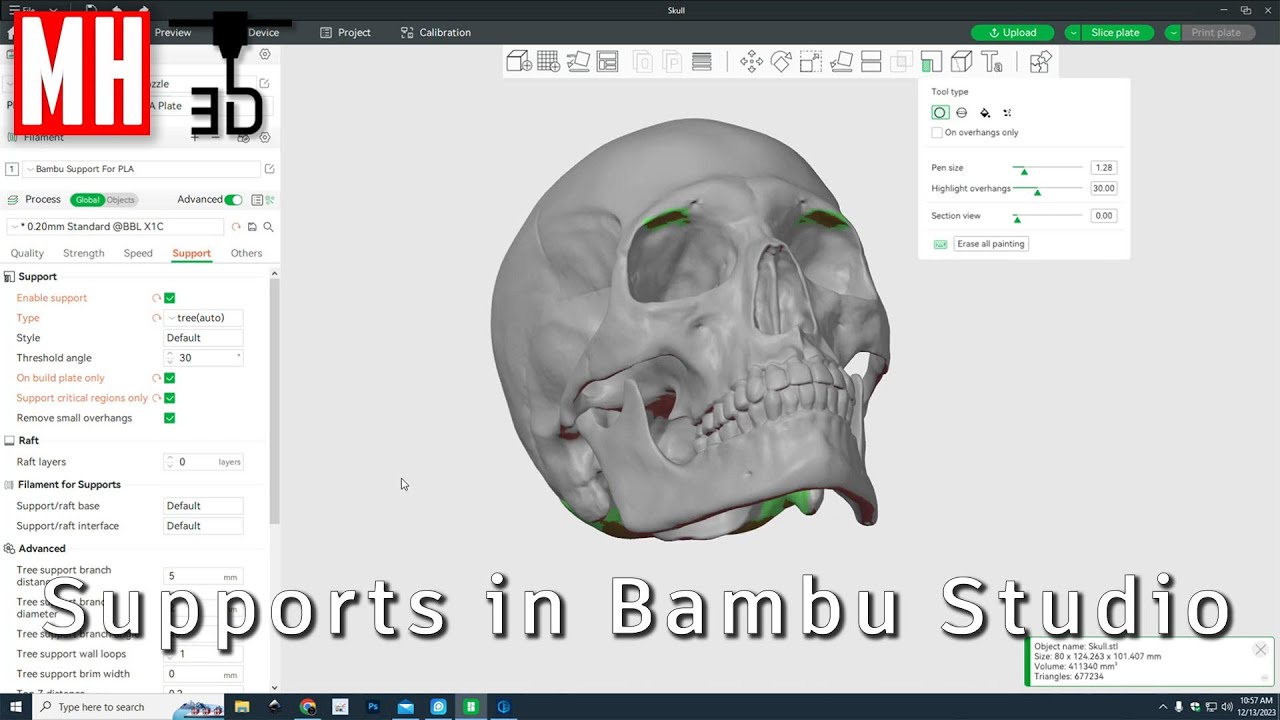Uncheck Support critical regions only checkbox
The image size is (1280, 720).
point(170,398)
